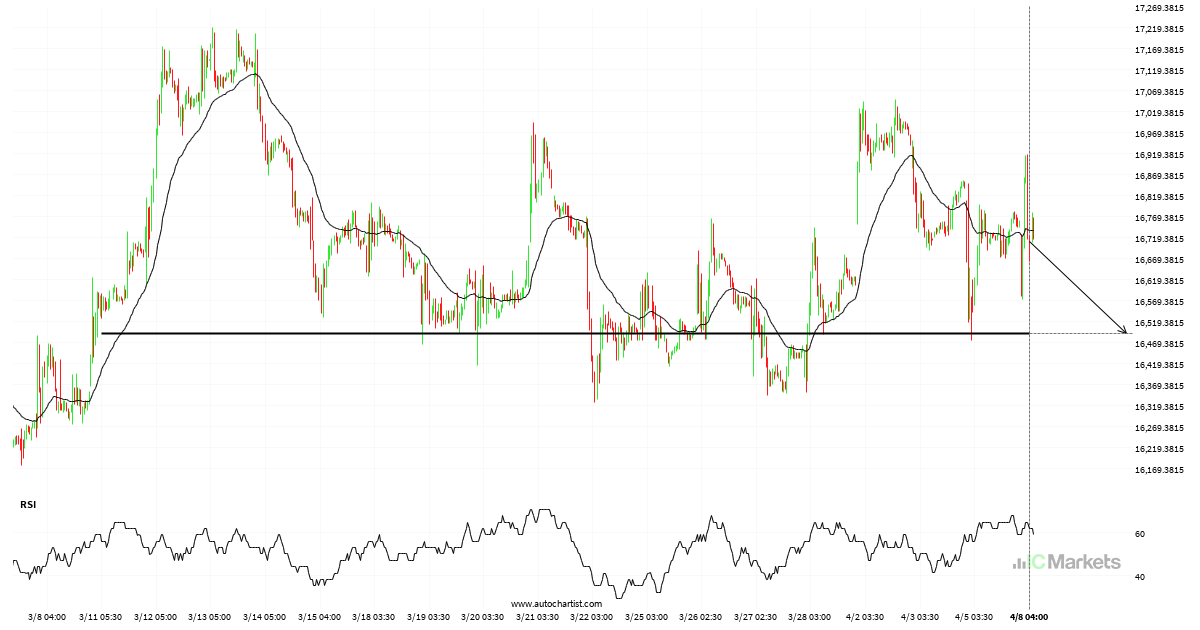
Task: Click the 16,669.3815 price label
Action: pos(1160,260)
